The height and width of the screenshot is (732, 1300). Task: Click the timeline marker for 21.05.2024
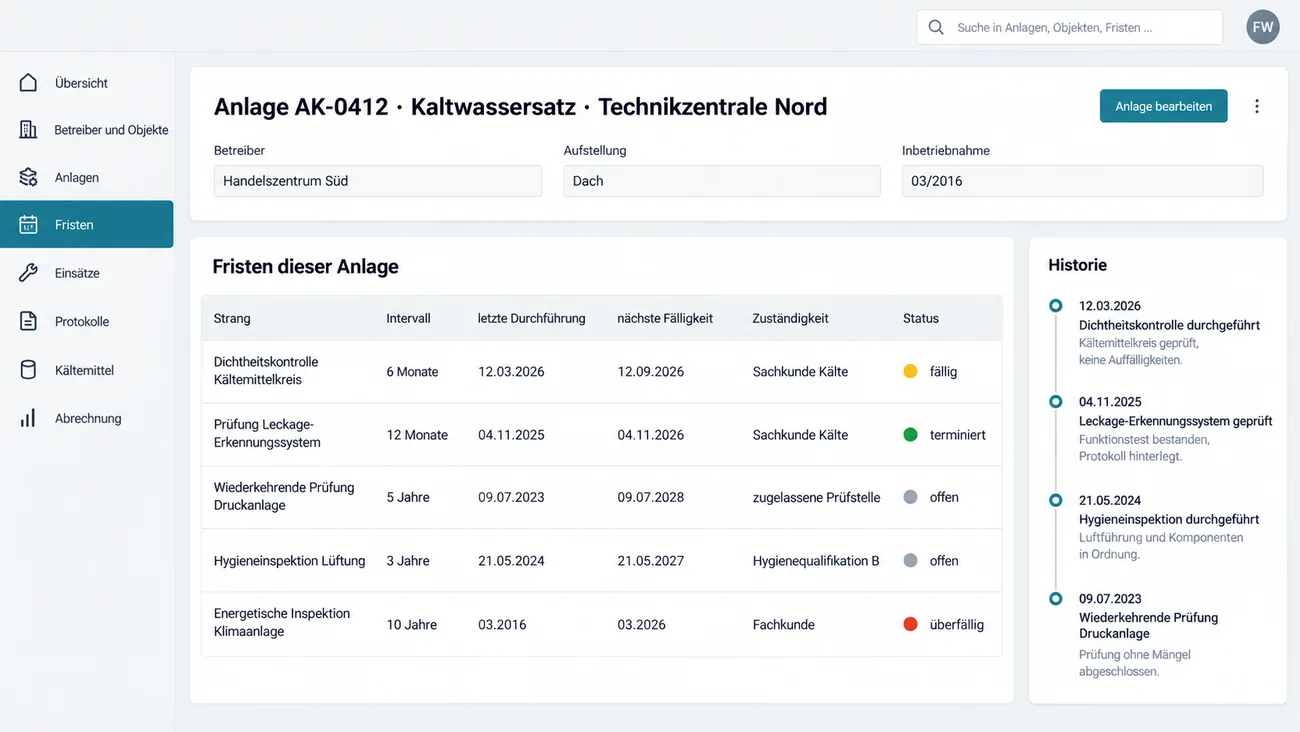(1055, 500)
